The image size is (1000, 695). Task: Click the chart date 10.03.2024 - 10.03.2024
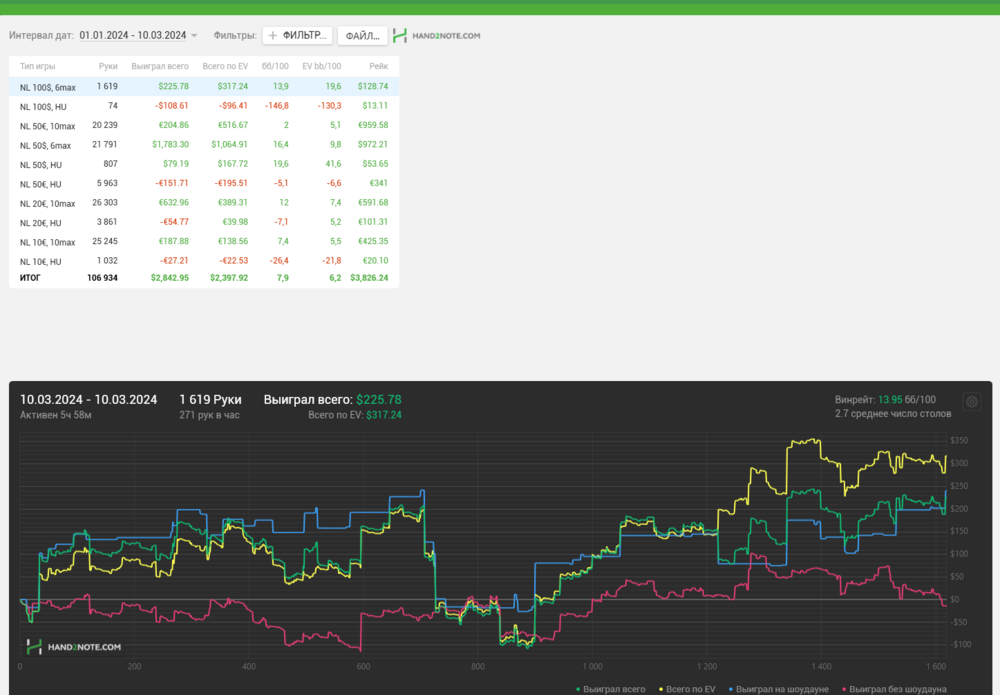(89, 400)
